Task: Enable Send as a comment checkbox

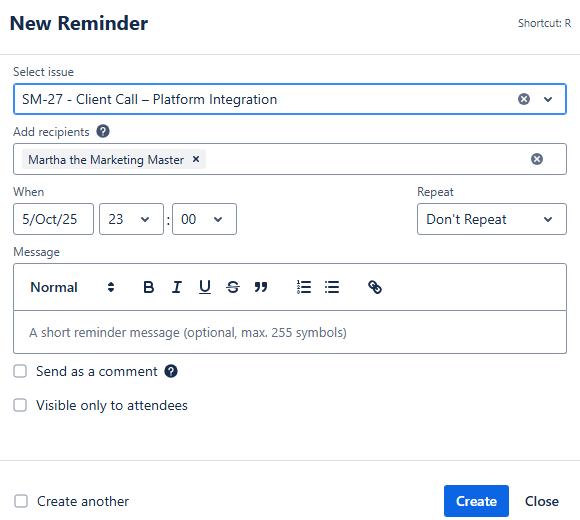Action: (20, 371)
